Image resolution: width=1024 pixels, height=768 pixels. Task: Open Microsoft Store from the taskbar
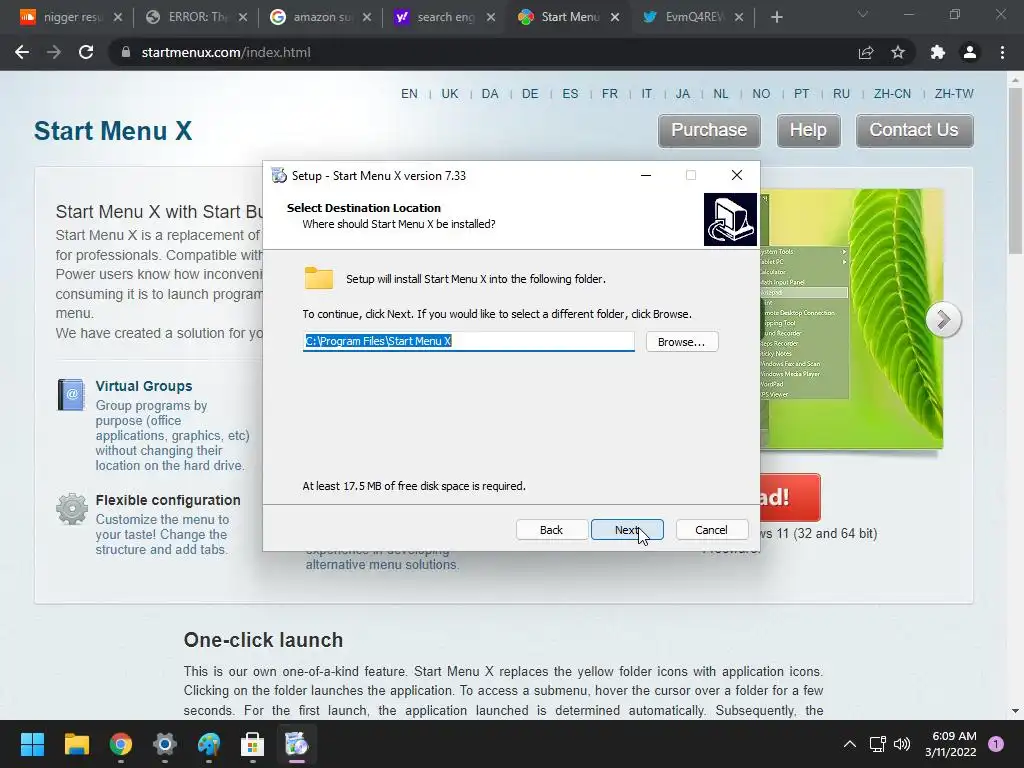(x=252, y=744)
